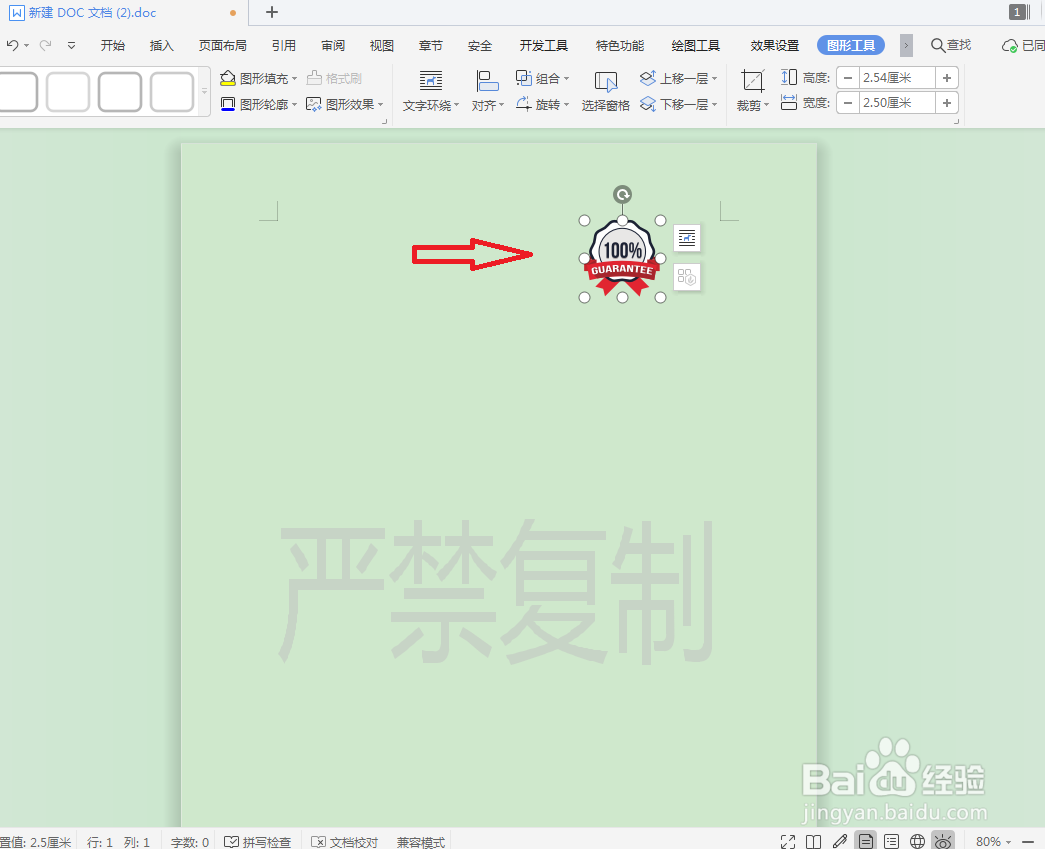Click the Undo arrow icon
Screen dimensions: 1045x849
coord(12,45)
